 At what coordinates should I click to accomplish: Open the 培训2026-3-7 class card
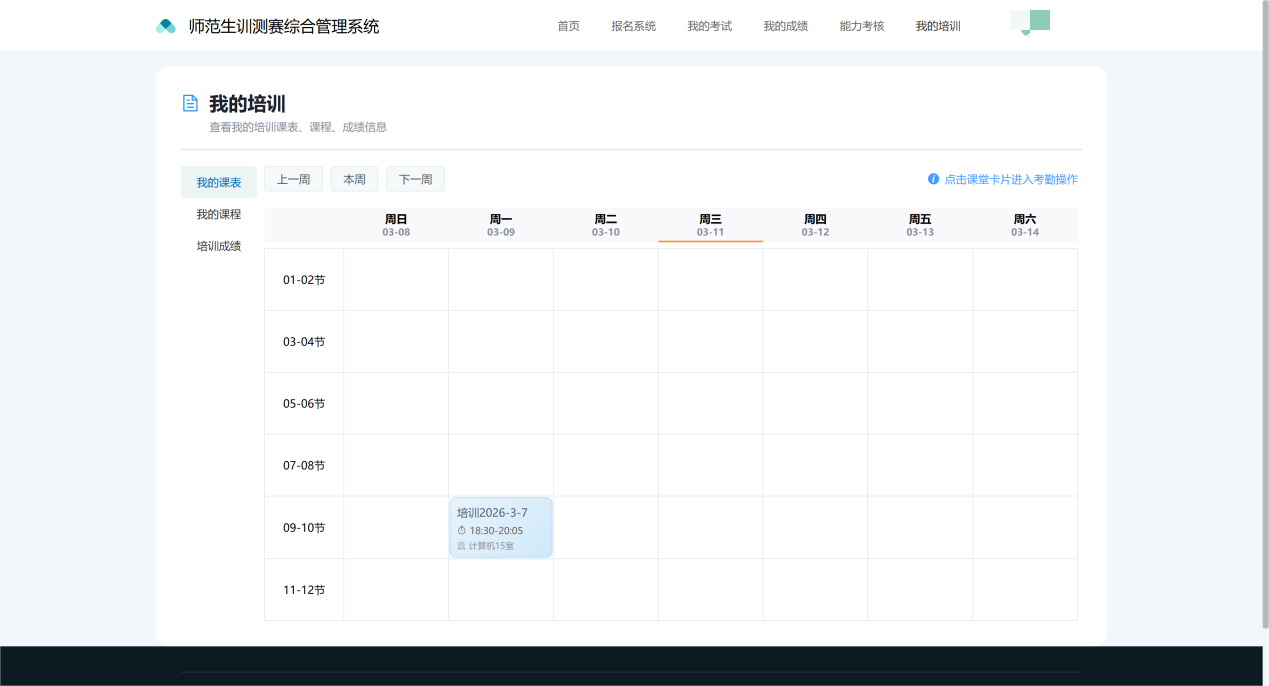pyautogui.click(x=501, y=527)
